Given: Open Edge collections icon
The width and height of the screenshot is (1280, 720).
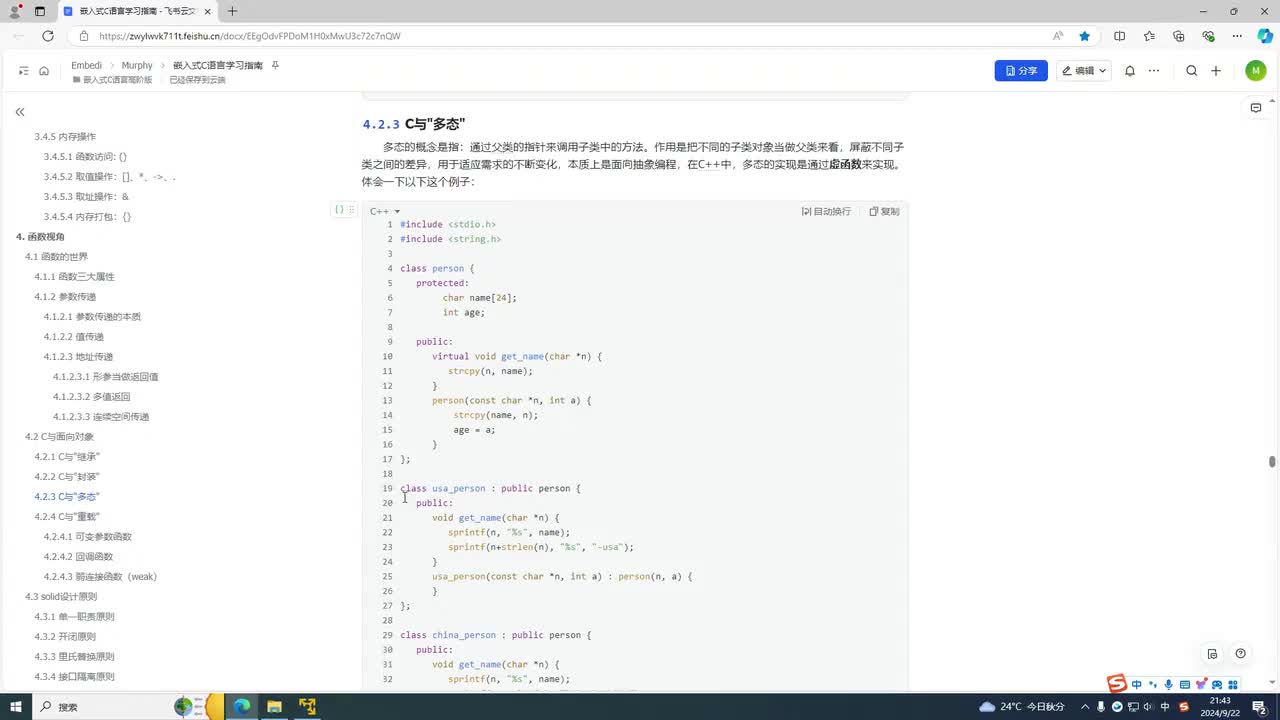Looking at the screenshot, I should [1179, 36].
